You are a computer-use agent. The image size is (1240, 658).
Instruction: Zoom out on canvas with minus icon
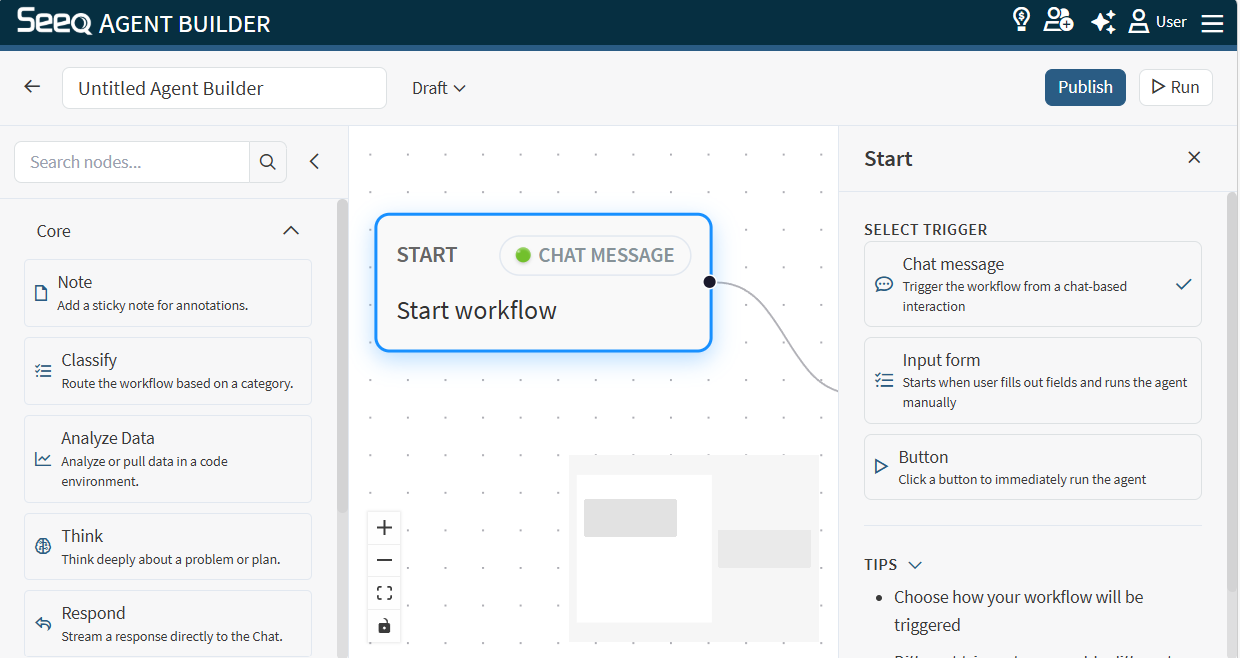click(x=384, y=561)
